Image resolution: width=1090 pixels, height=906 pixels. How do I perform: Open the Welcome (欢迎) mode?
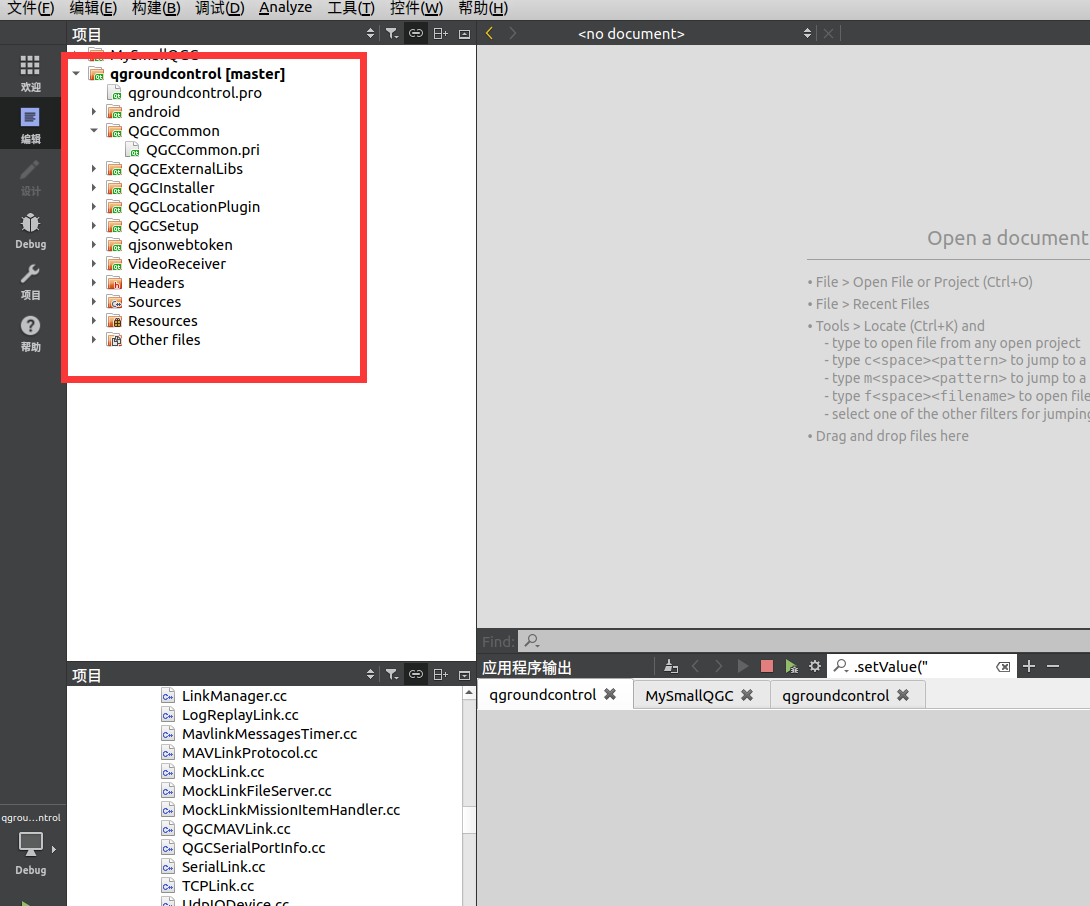pyautogui.click(x=30, y=73)
